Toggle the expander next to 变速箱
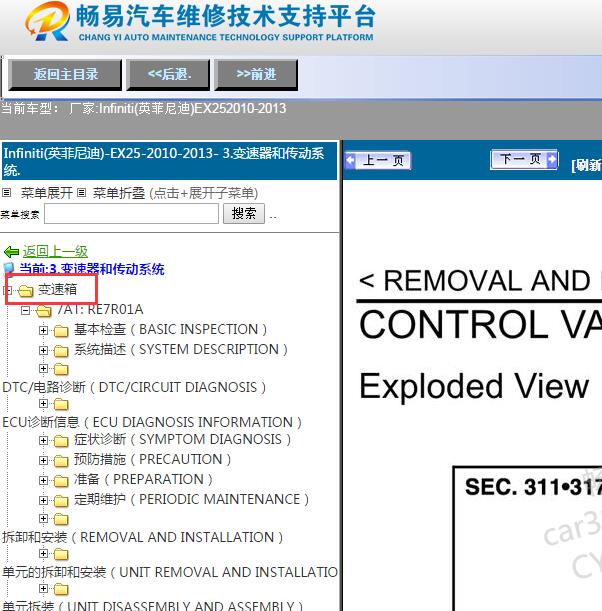This screenshot has width=602, height=611. tap(8, 290)
